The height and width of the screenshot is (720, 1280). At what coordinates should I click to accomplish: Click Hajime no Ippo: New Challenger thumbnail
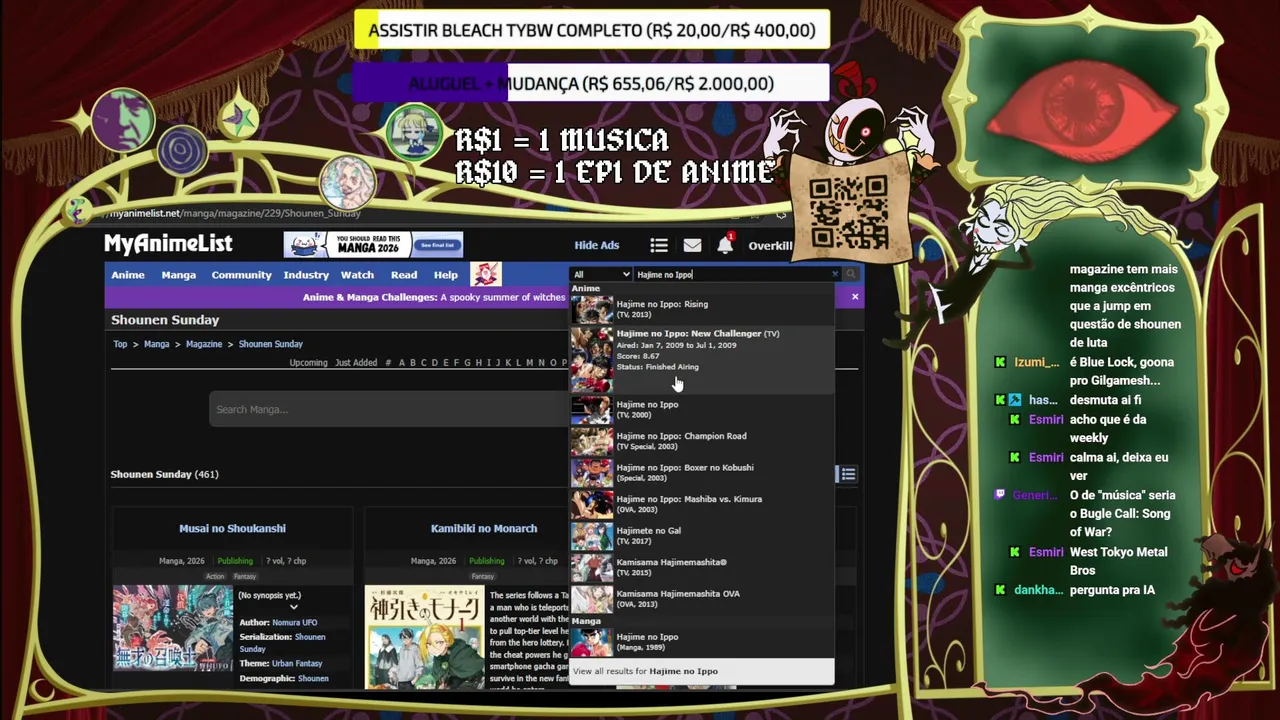click(x=592, y=360)
